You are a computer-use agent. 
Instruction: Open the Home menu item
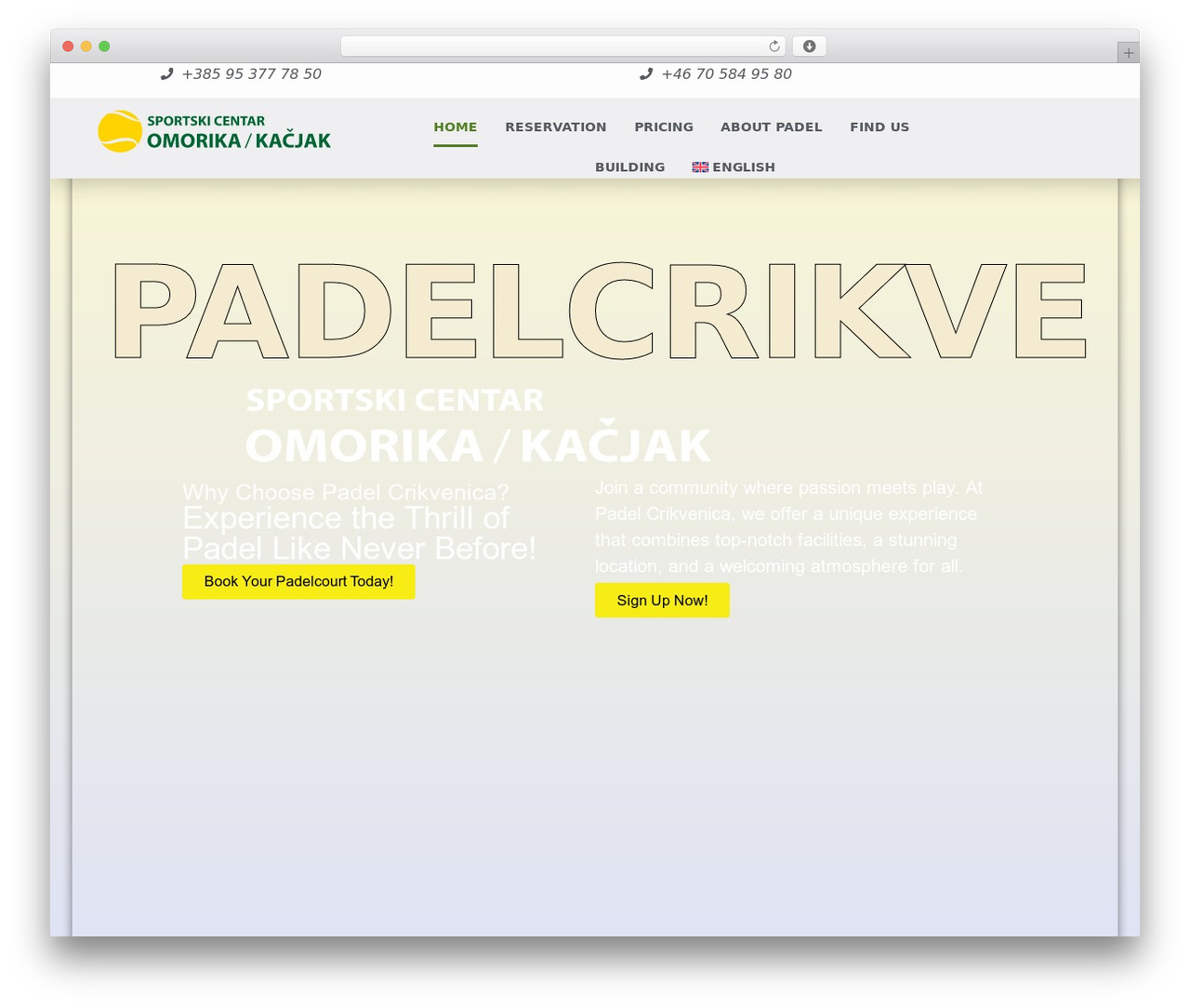456,127
